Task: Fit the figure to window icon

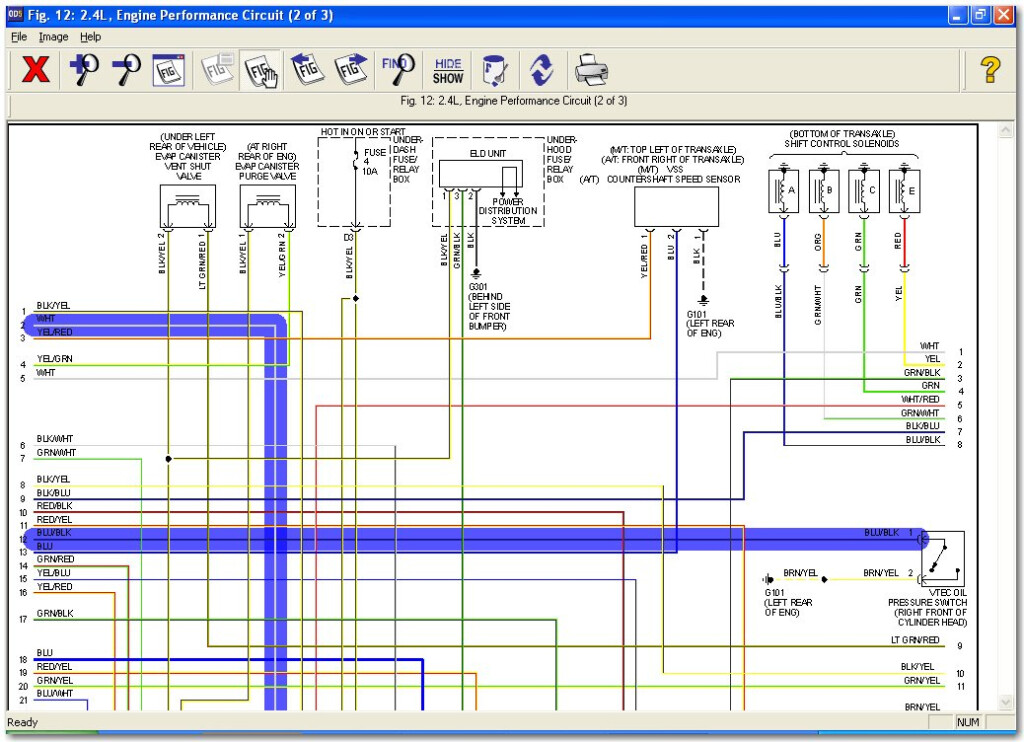Action: click(168, 70)
